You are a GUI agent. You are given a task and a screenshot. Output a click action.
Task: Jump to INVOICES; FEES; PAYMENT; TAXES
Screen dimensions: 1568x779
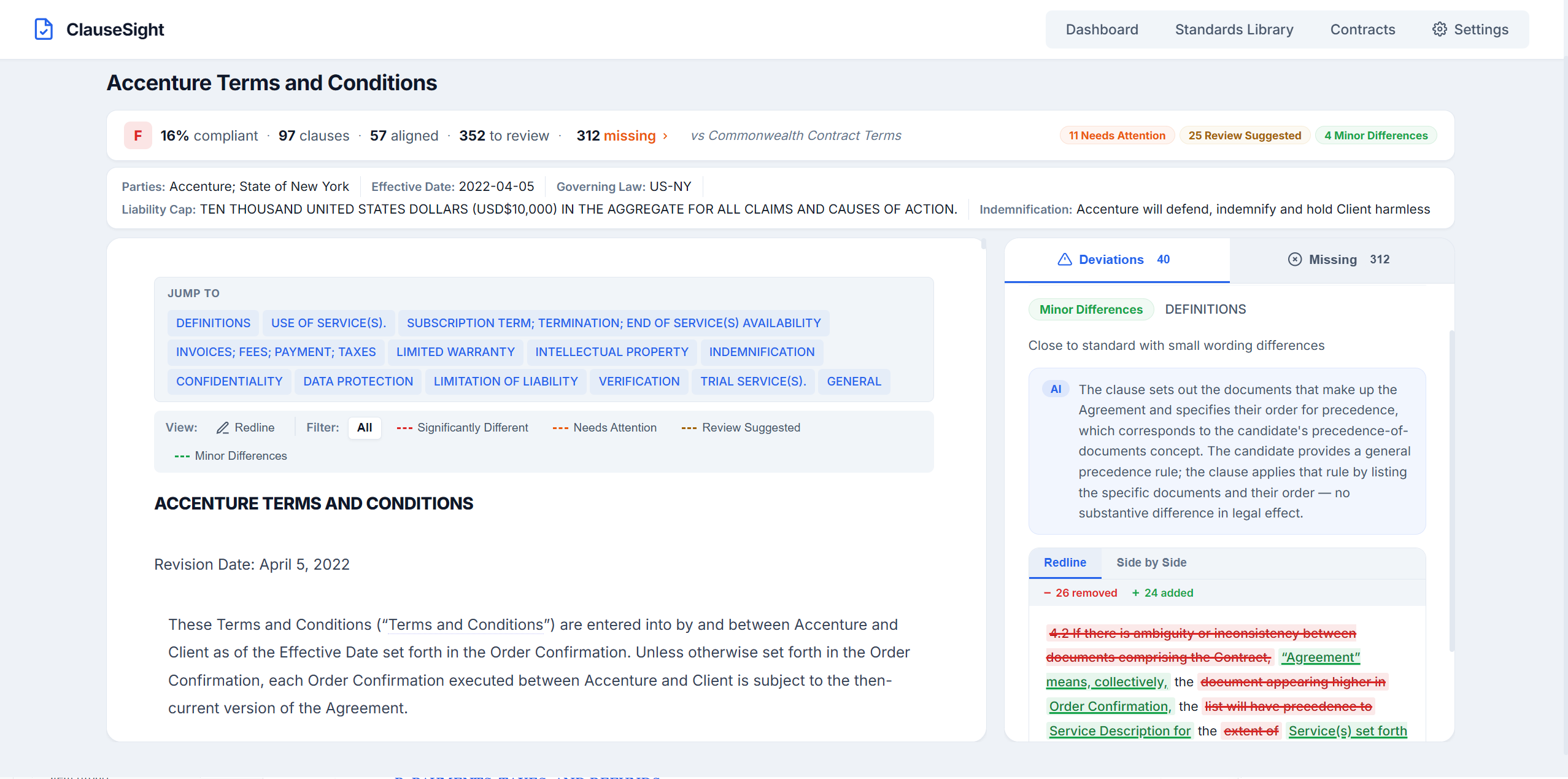(276, 352)
